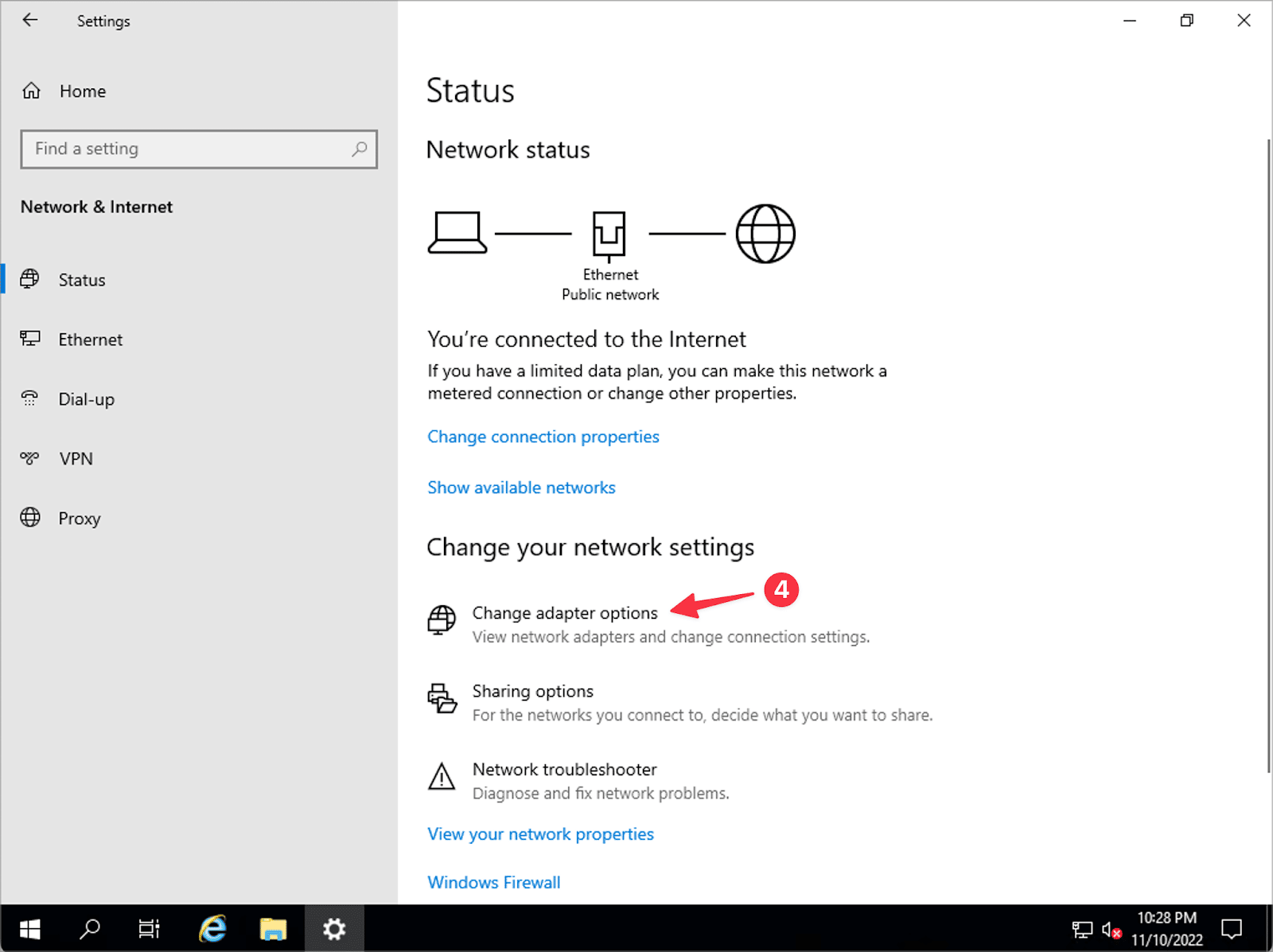The width and height of the screenshot is (1273, 952).
Task: Open Change adapter options
Action: tap(564, 613)
